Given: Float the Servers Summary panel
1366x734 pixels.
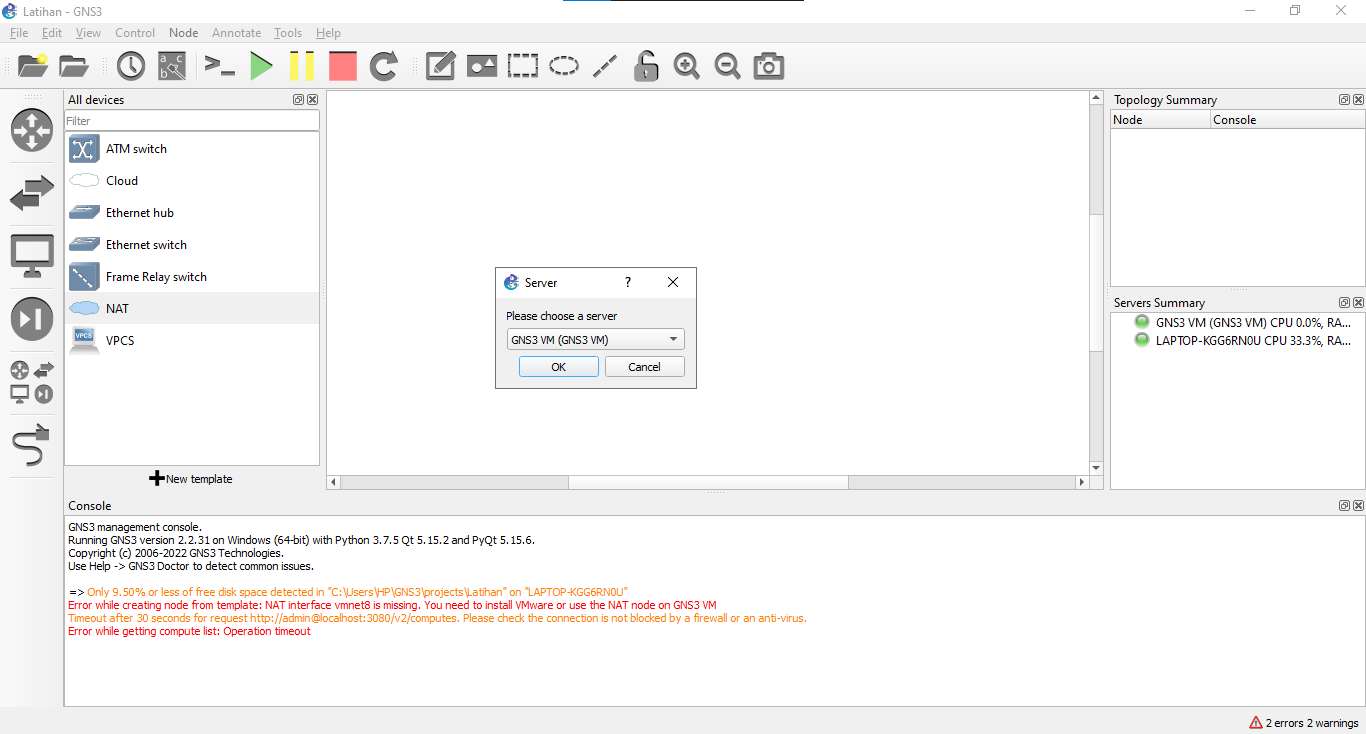Looking at the screenshot, I should click(x=1344, y=303).
